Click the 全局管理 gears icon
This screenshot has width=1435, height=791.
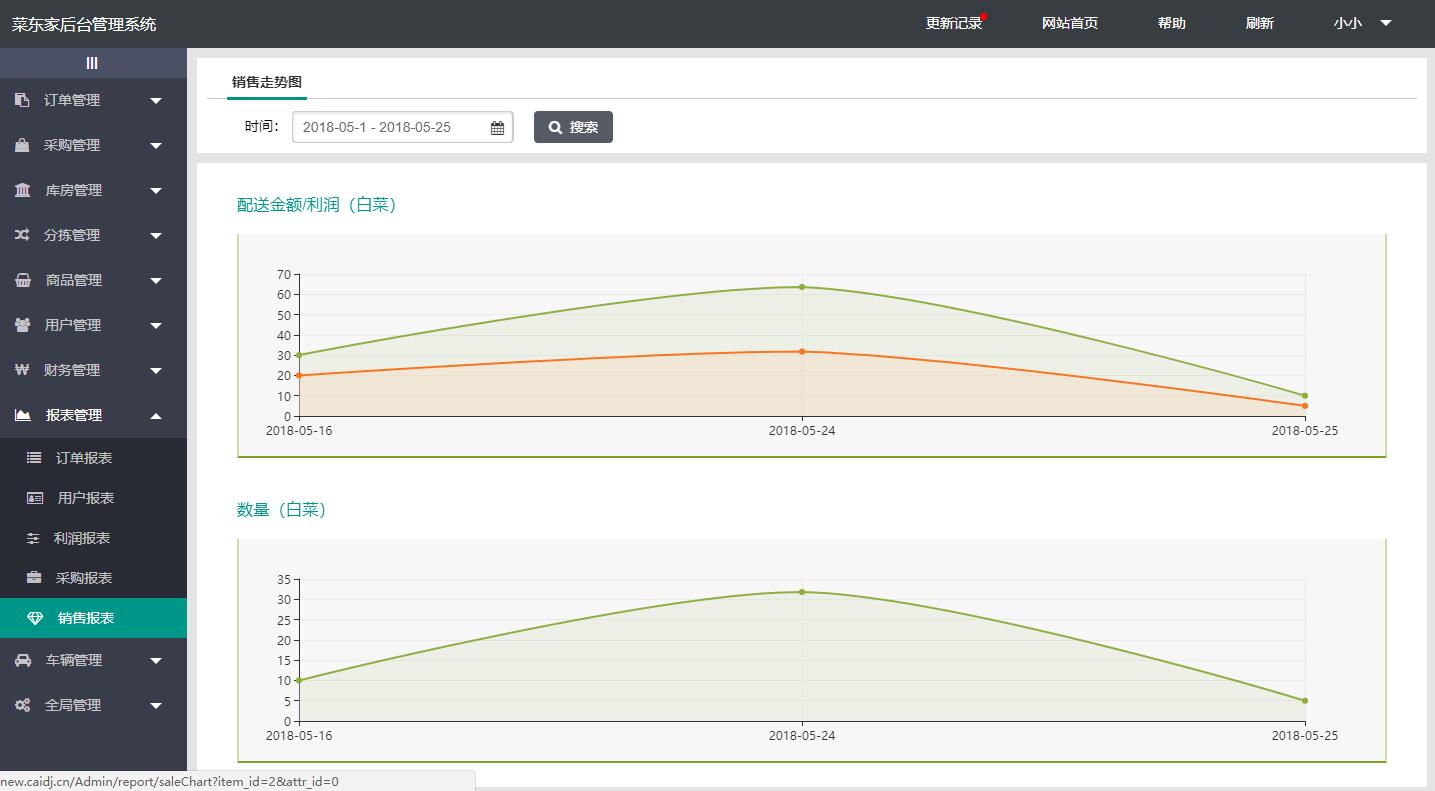tap(22, 705)
